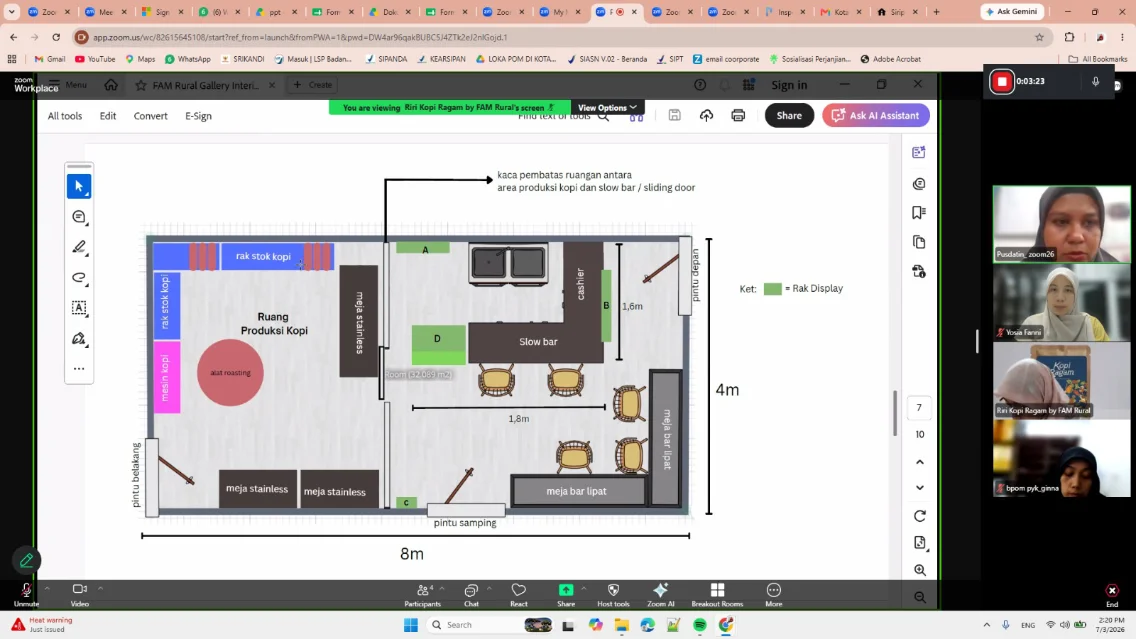Screen dimensions: 1136x639
Task: Select the arrow selection tool in Acrobat
Action: tap(79, 186)
